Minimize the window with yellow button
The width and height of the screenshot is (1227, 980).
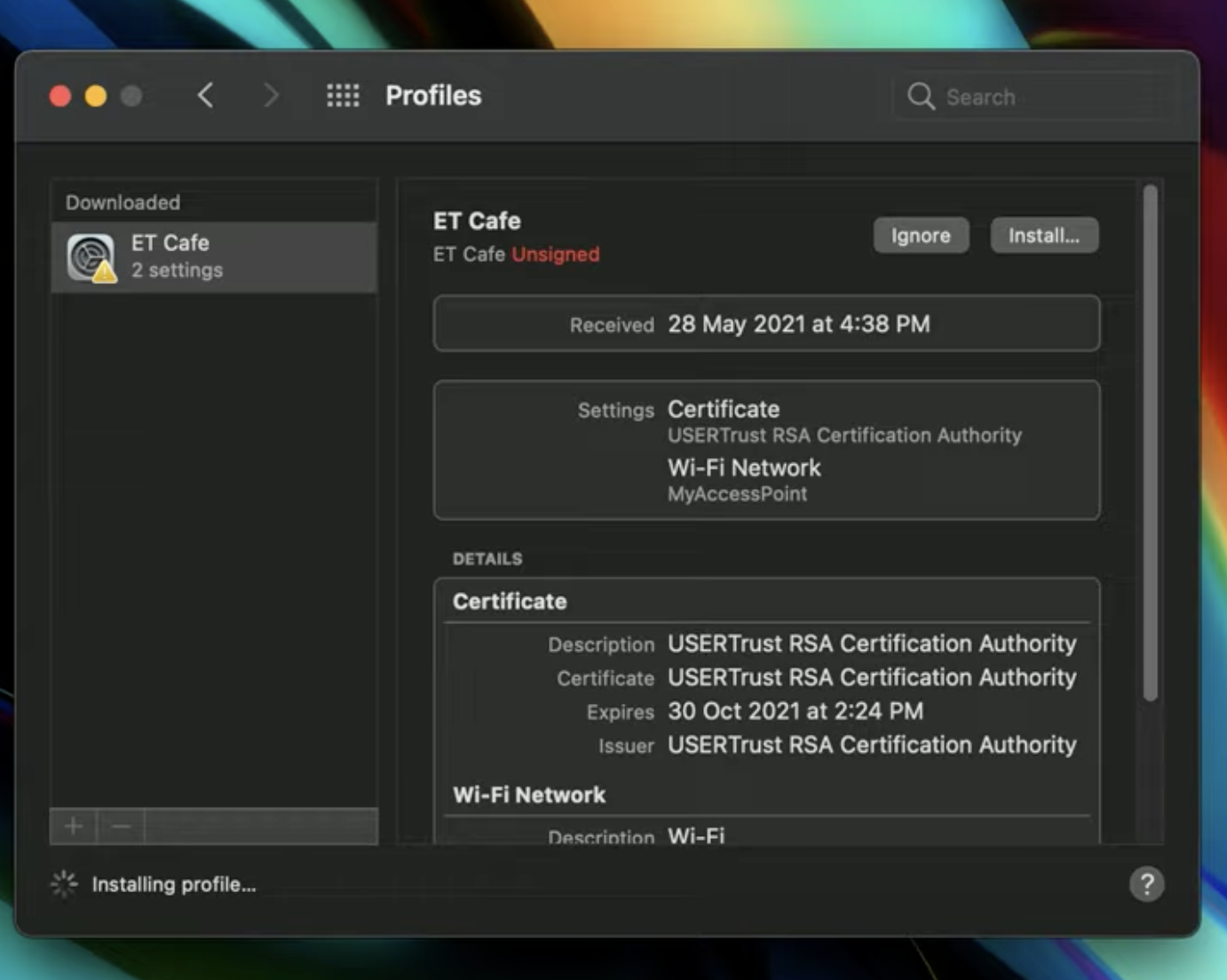pos(96,96)
